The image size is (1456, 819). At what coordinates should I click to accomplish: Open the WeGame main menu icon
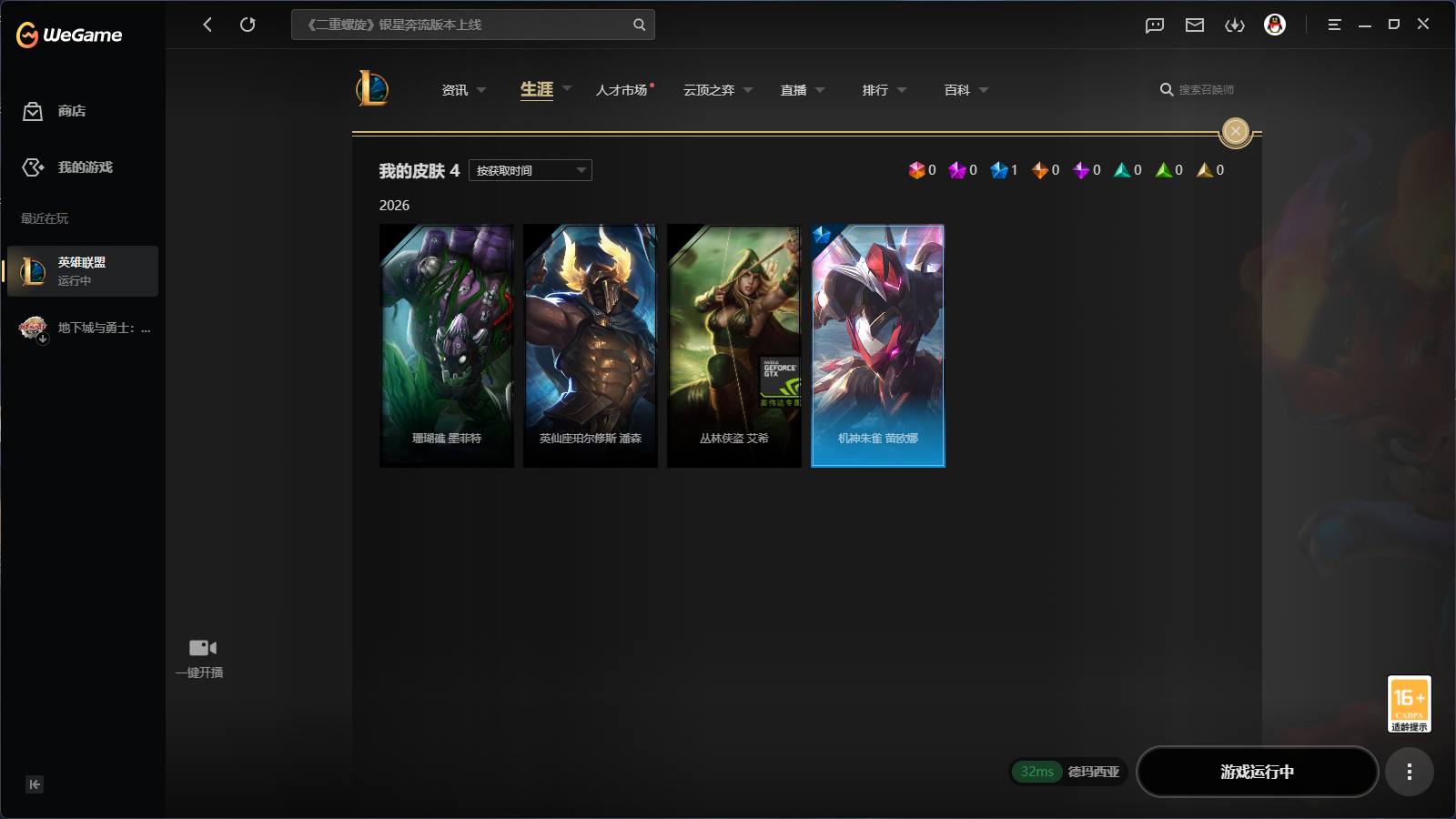point(1334,25)
